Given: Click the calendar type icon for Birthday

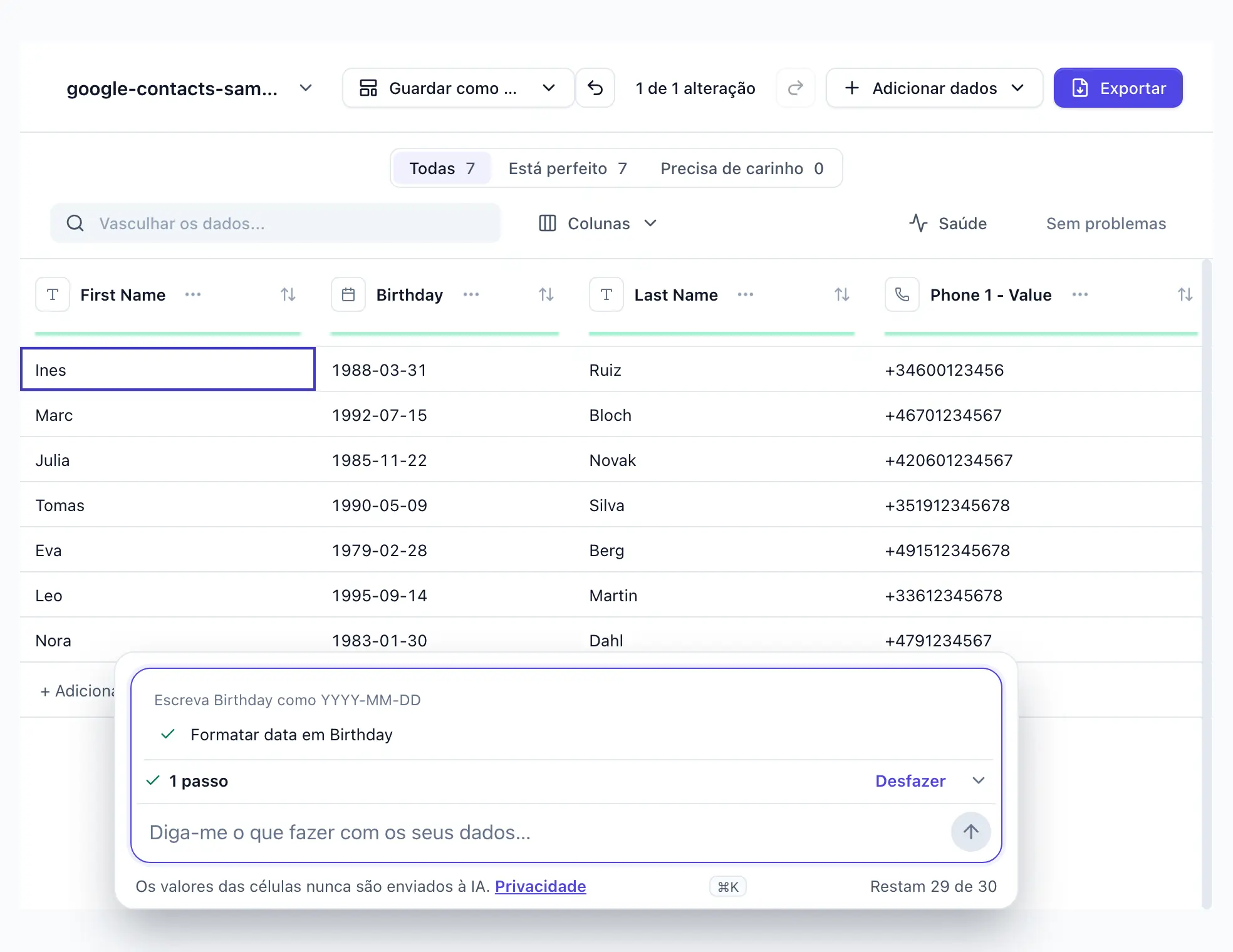Looking at the screenshot, I should [348, 294].
